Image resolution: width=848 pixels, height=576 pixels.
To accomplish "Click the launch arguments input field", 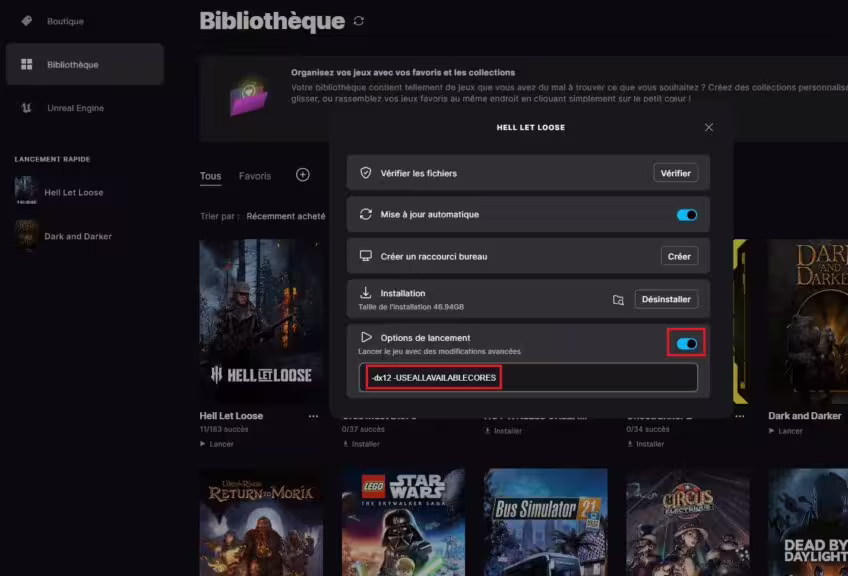I will coord(528,378).
